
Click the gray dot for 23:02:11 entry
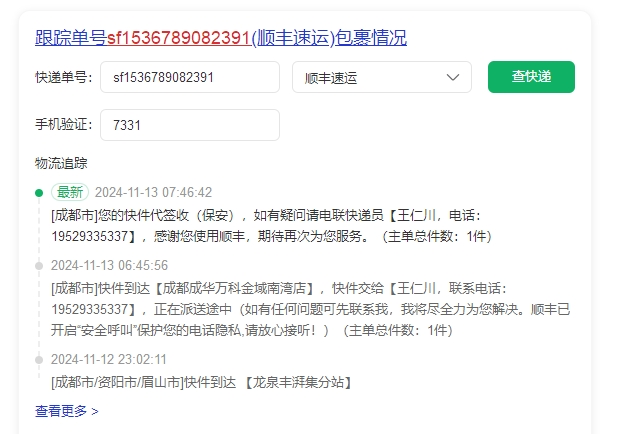coord(39,360)
